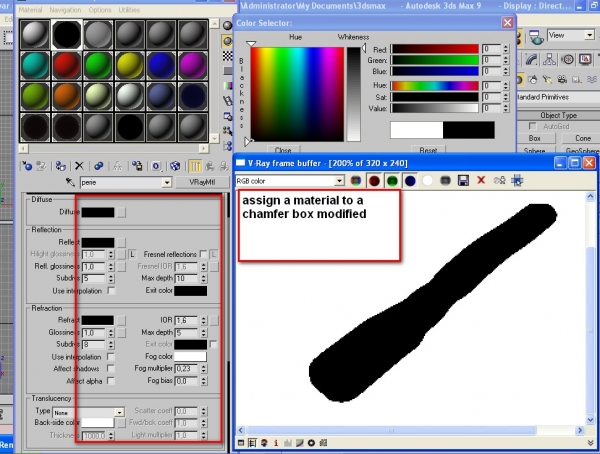Click the Whiteness vertical slider

click(354, 94)
